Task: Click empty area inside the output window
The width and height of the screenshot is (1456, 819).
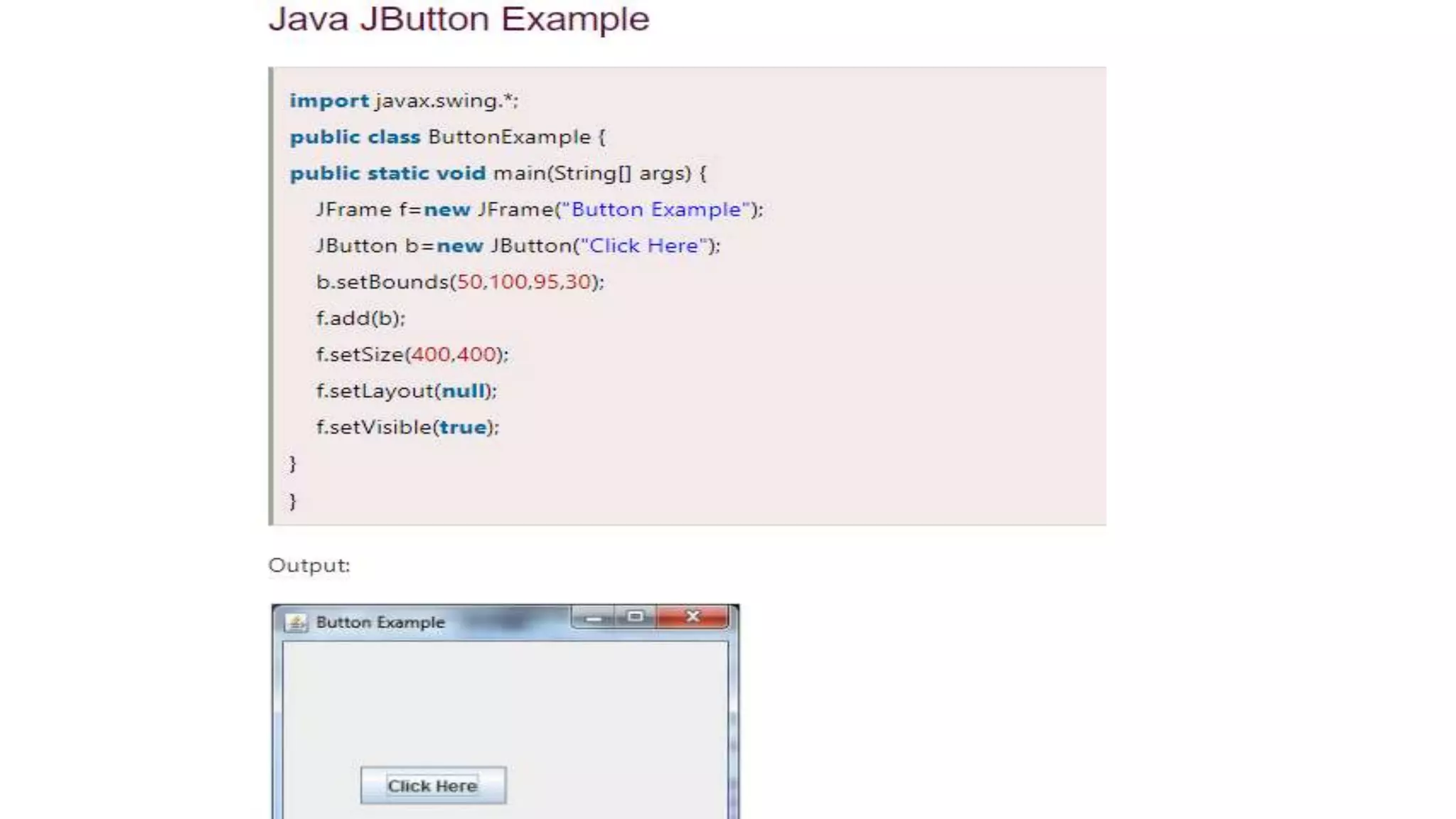Action: [505, 697]
